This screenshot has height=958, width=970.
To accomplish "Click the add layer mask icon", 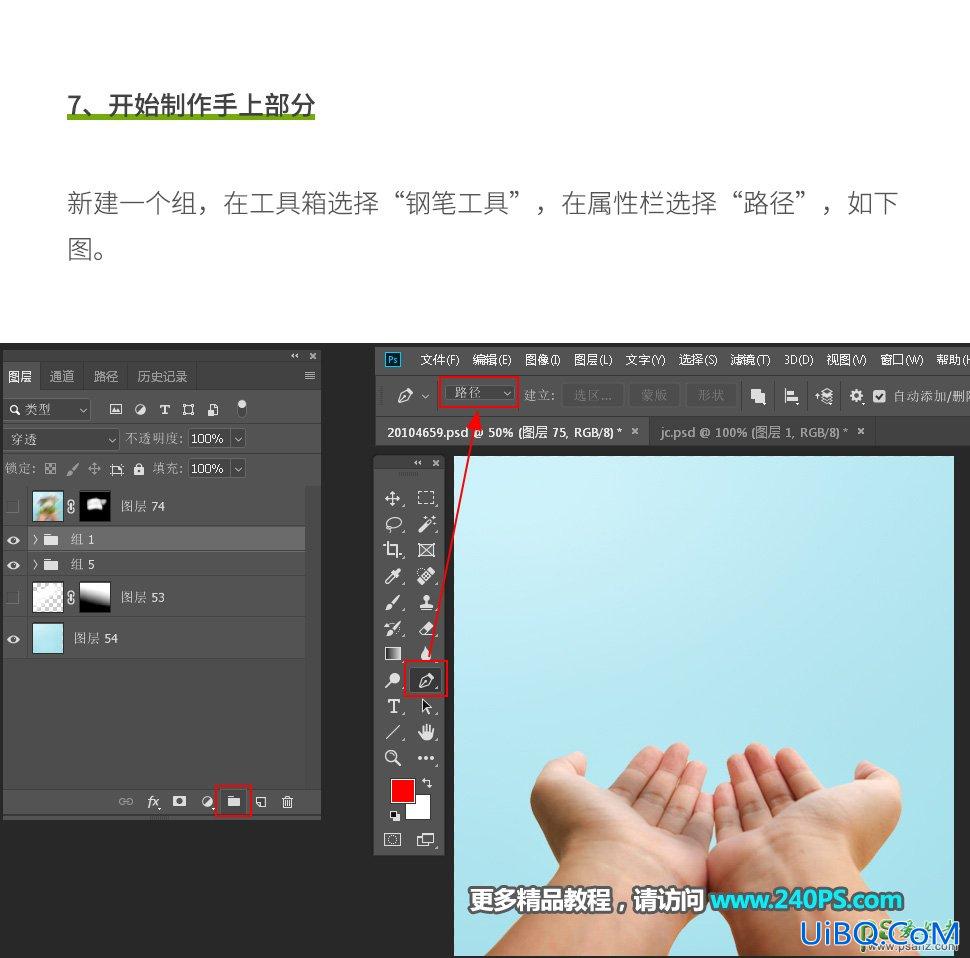I will coord(179,802).
